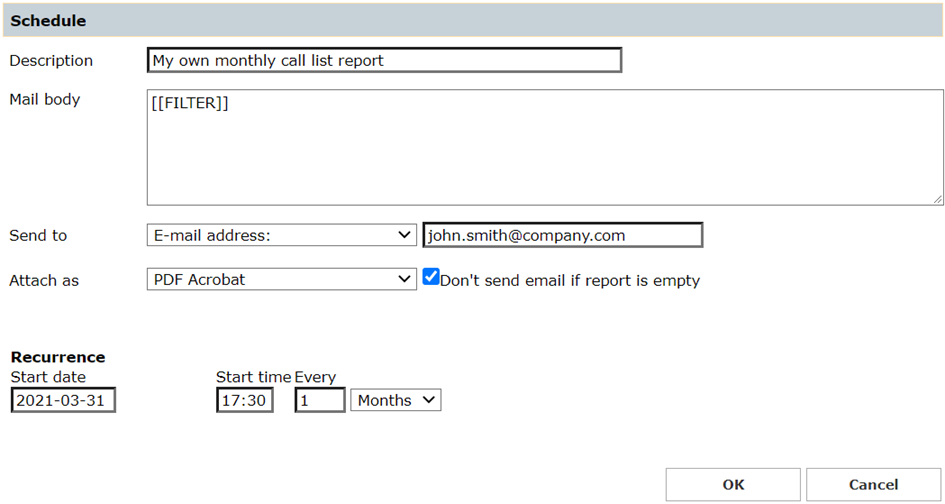The height and width of the screenshot is (504, 945).
Task: Click the 'Description' field label
Action: click(x=51, y=61)
